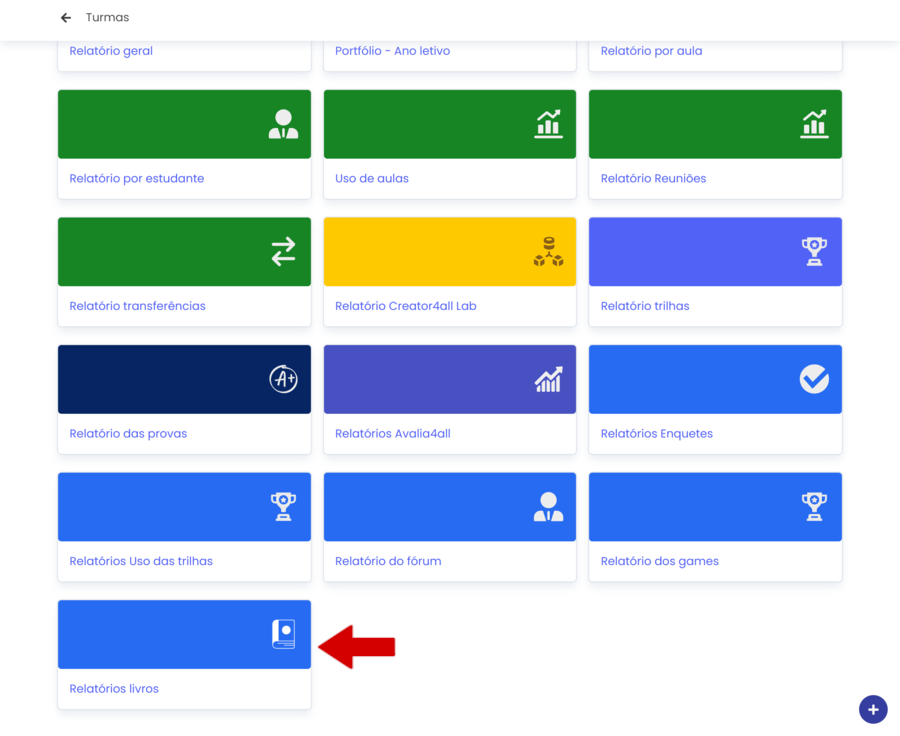
Task: Select the Relatório do fórum label
Action: pyautogui.click(x=388, y=561)
